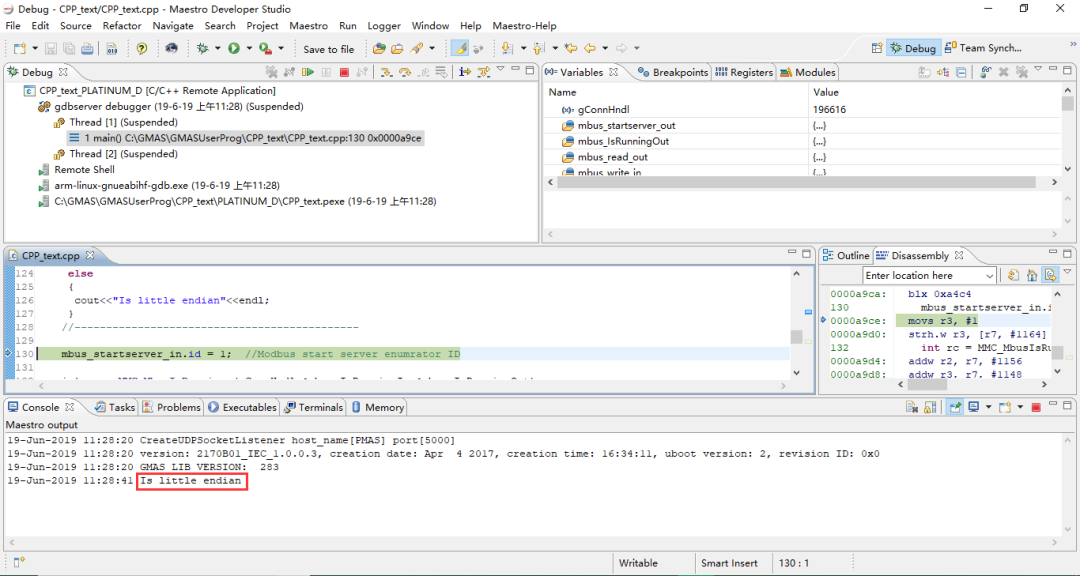Click the Clear Console icon
Screen dimensions: 1080x576
(912, 407)
